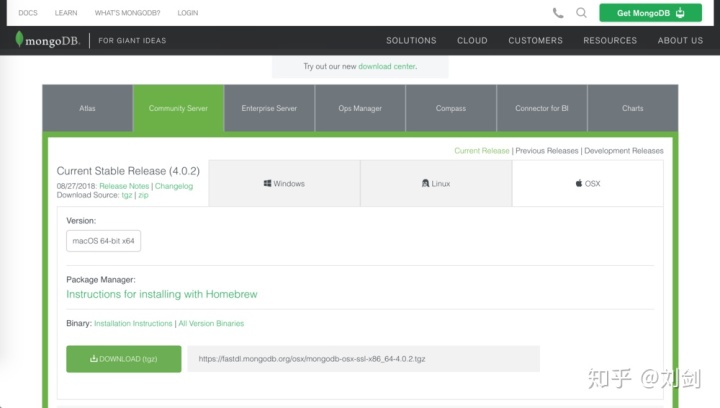Click the MongoDB leaf logo

(19, 39)
